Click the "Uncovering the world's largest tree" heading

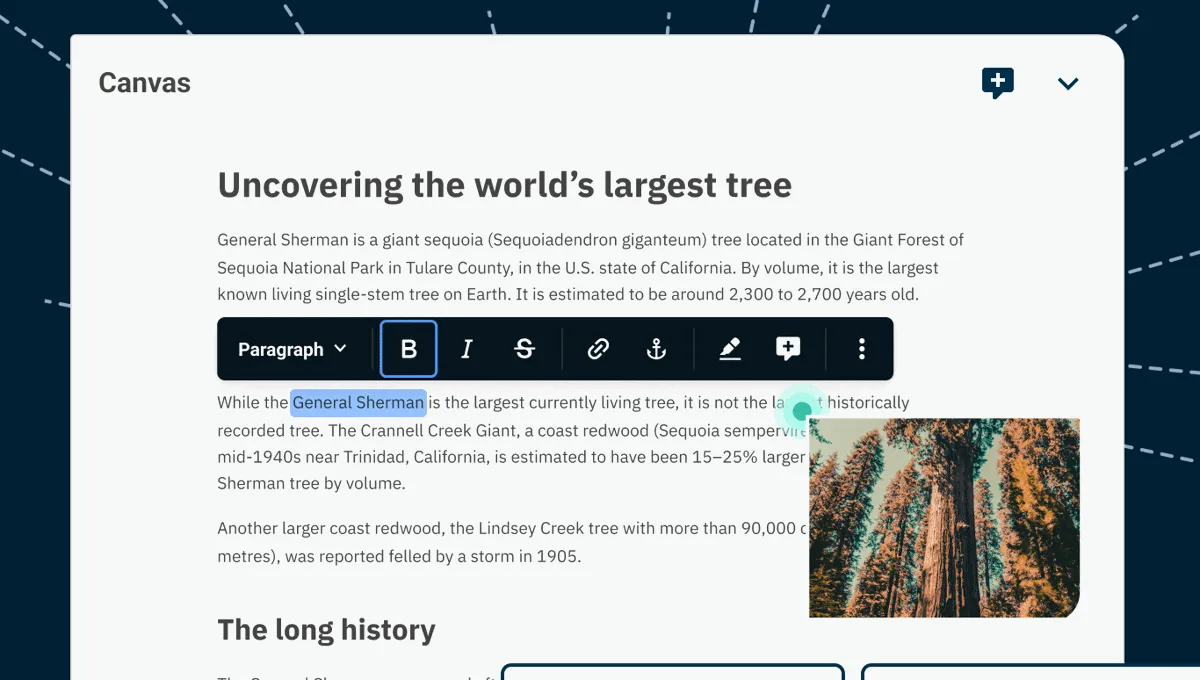point(504,185)
